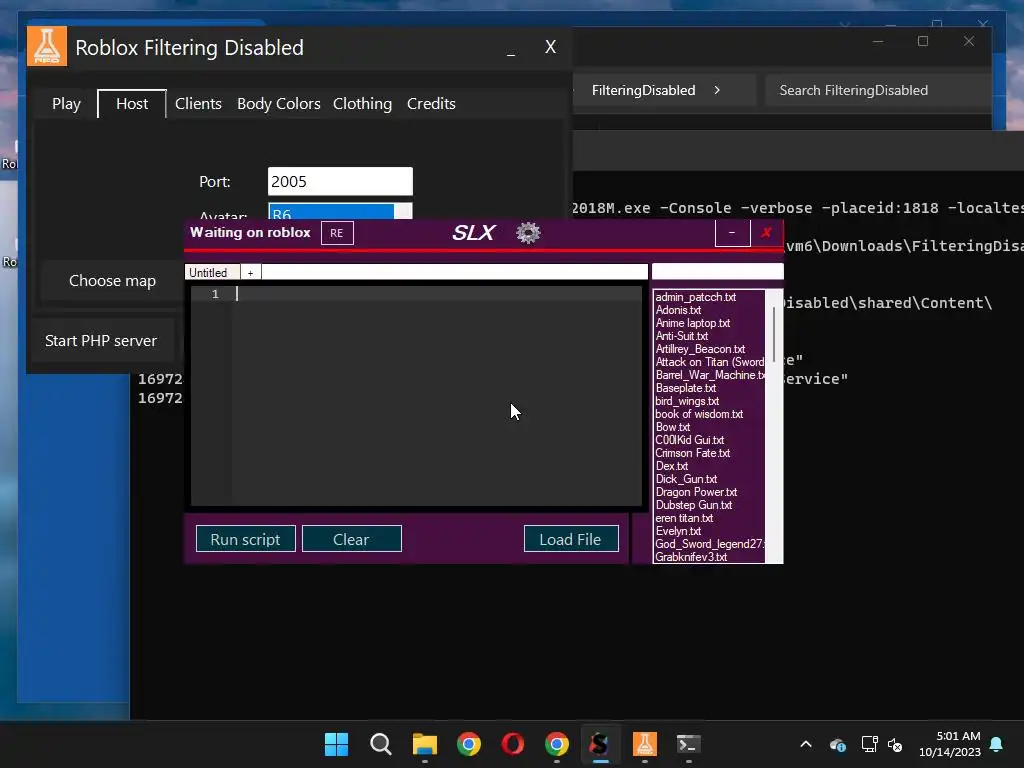The height and width of the screenshot is (768, 1024).
Task: Click the network display tray icon
Action: 869,744
